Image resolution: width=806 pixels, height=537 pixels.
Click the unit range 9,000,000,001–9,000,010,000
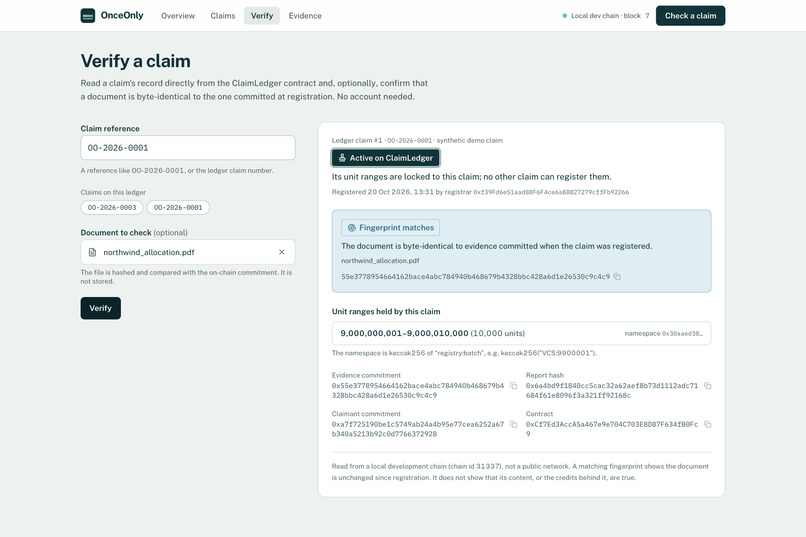coord(404,334)
